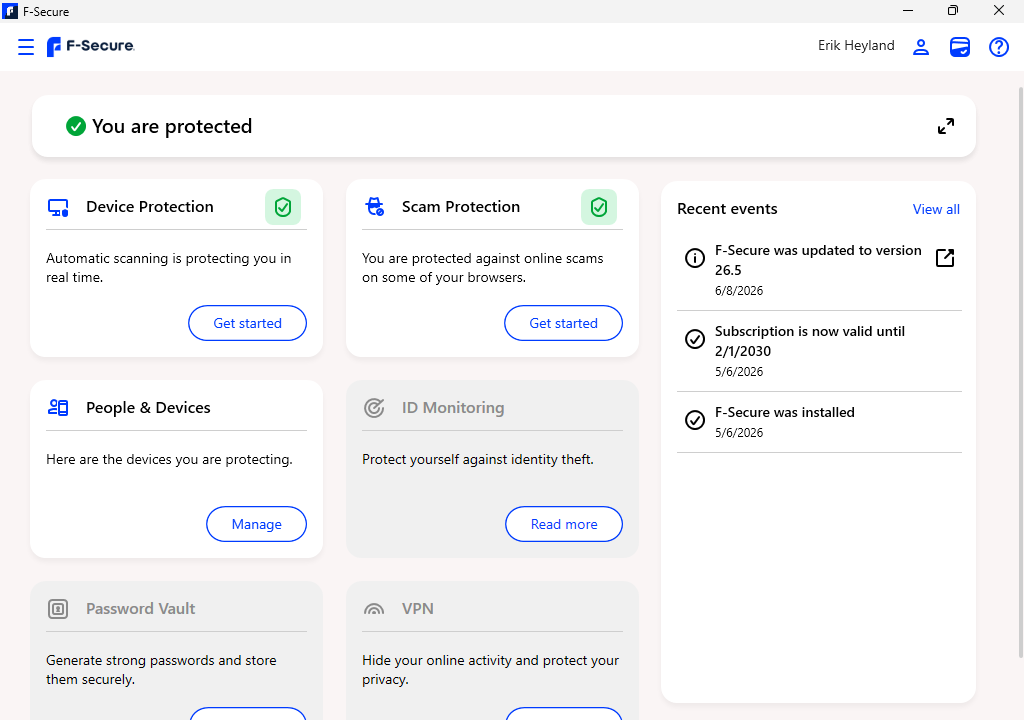The width and height of the screenshot is (1024, 720).
Task: Open the subscription card icon in header
Action: click(959, 47)
